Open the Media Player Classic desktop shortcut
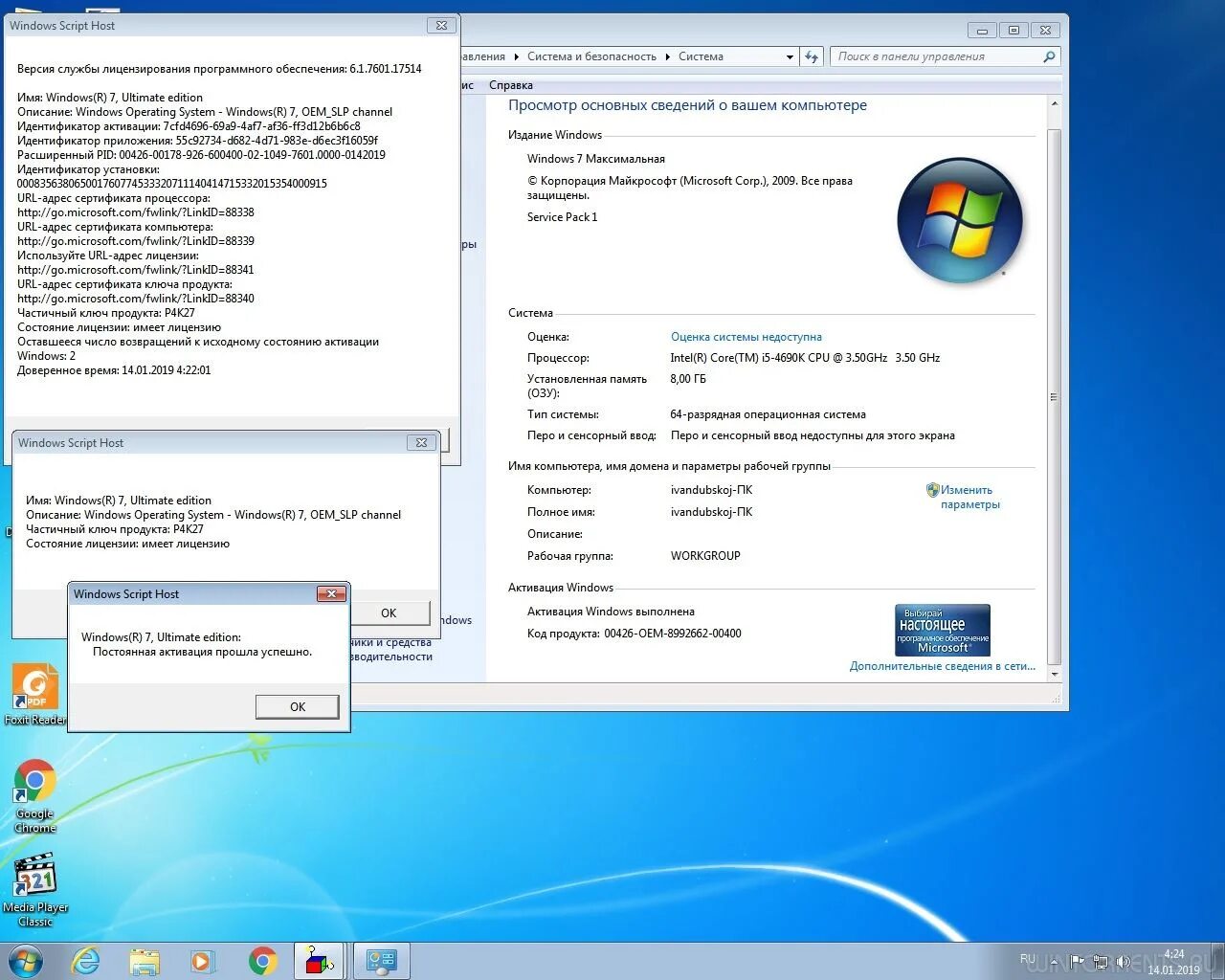 point(34,890)
